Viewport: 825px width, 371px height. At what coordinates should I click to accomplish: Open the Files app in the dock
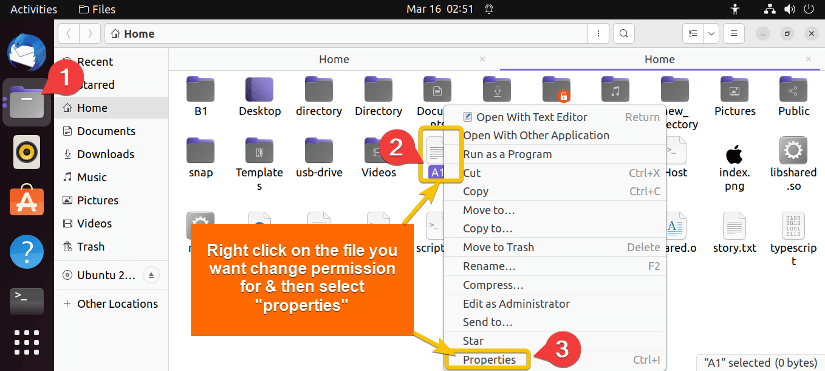[x=27, y=102]
